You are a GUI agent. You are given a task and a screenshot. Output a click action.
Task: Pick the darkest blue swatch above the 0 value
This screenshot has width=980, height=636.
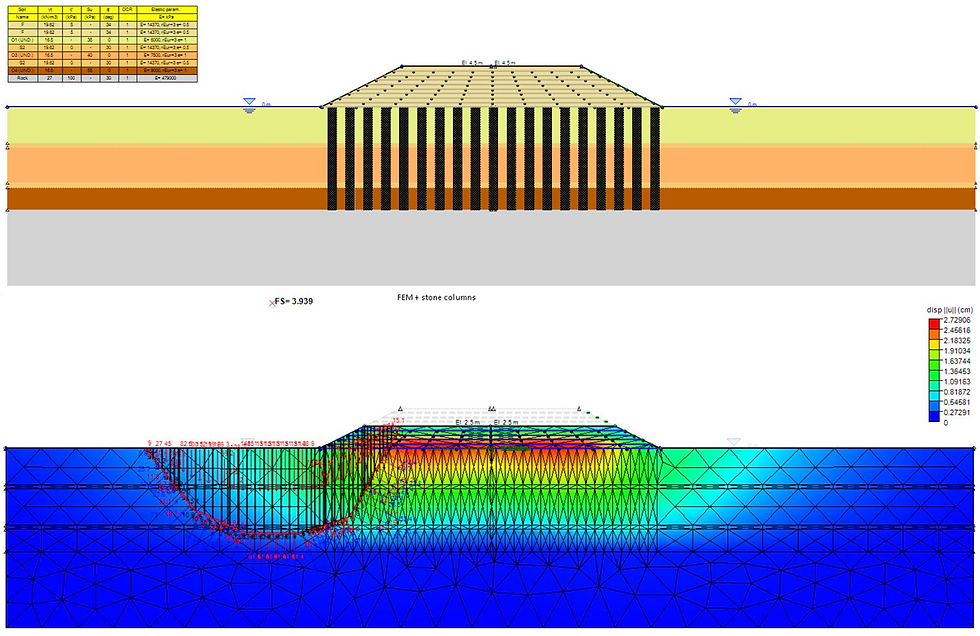(x=934, y=417)
